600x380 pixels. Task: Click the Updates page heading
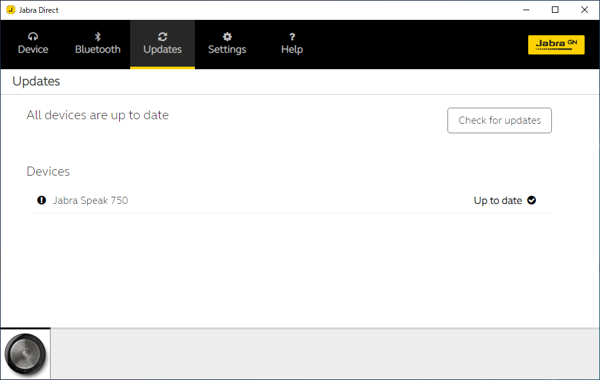(36, 82)
